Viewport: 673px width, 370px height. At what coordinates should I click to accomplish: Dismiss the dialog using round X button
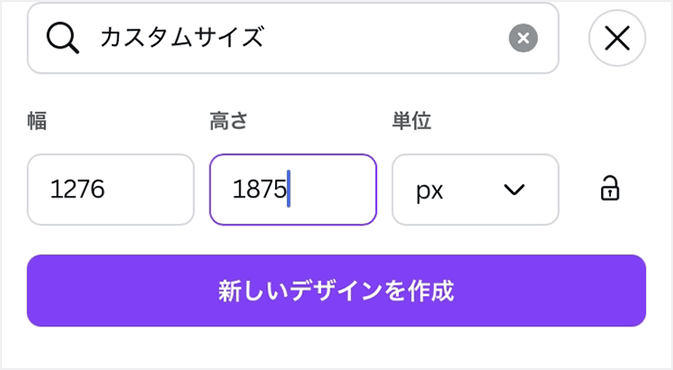click(617, 38)
